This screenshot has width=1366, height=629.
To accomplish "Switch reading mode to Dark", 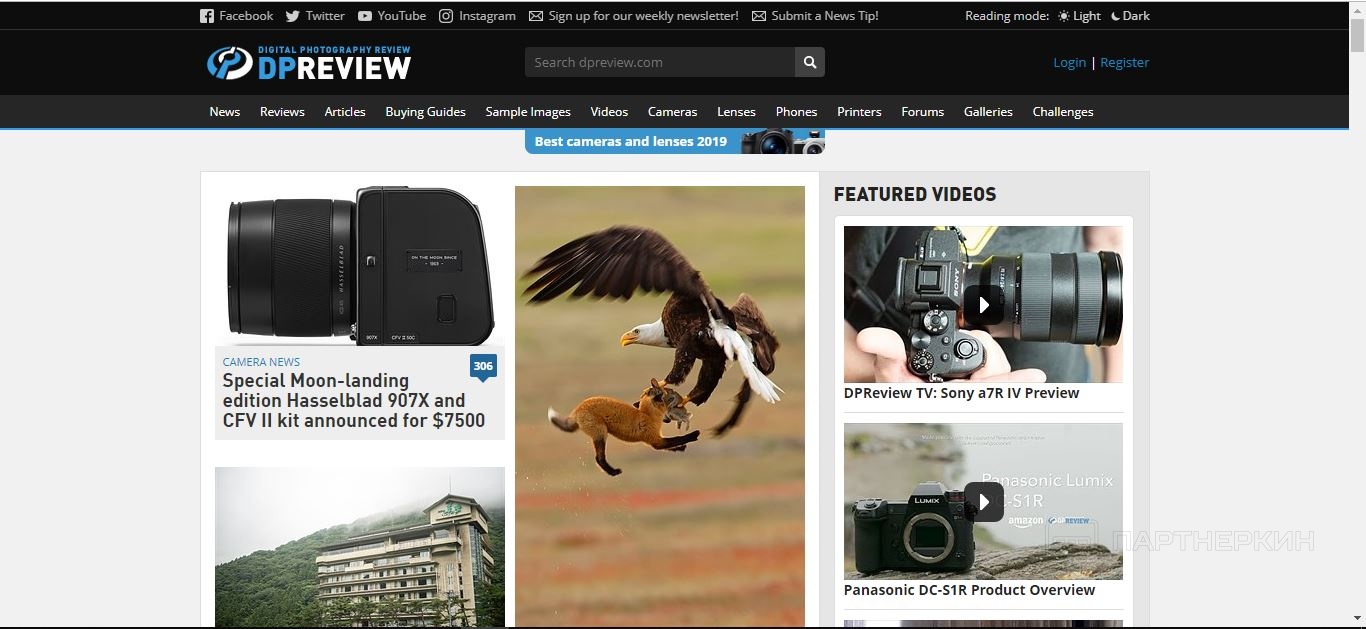I will 1130,16.
